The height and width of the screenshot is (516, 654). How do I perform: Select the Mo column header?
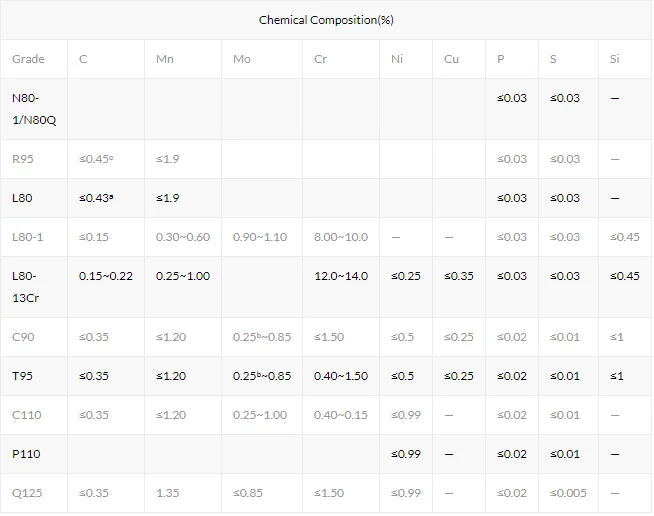pos(241,59)
